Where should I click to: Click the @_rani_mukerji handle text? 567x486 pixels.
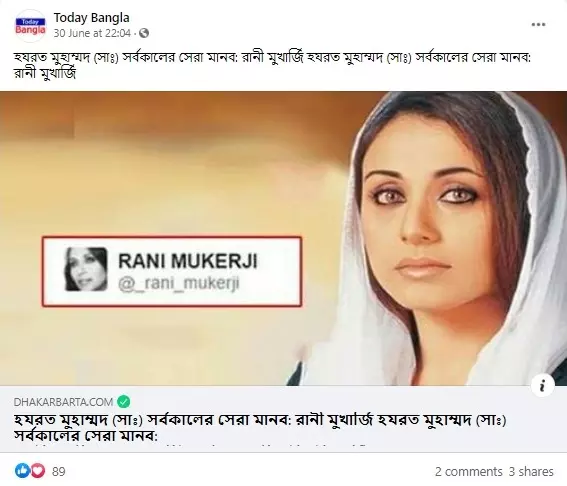click(179, 284)
